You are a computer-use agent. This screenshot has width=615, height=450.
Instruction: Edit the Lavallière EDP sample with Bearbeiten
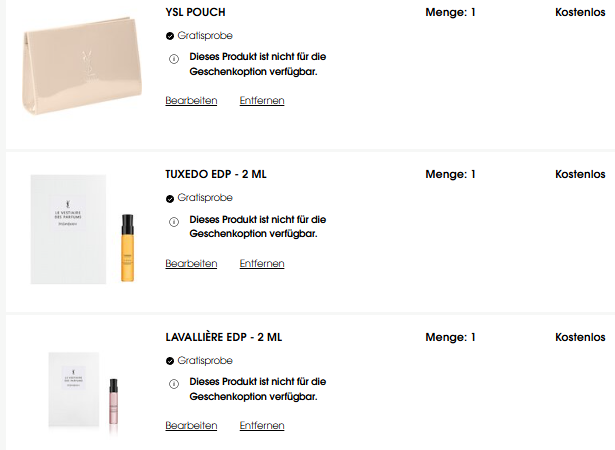point(191,425)
